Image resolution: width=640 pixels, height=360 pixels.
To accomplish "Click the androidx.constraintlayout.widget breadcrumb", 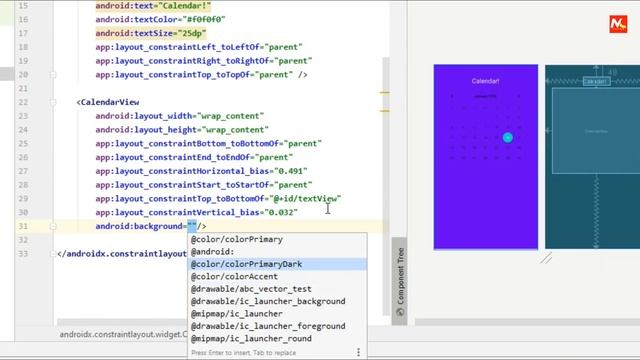I will pos(123,334).
